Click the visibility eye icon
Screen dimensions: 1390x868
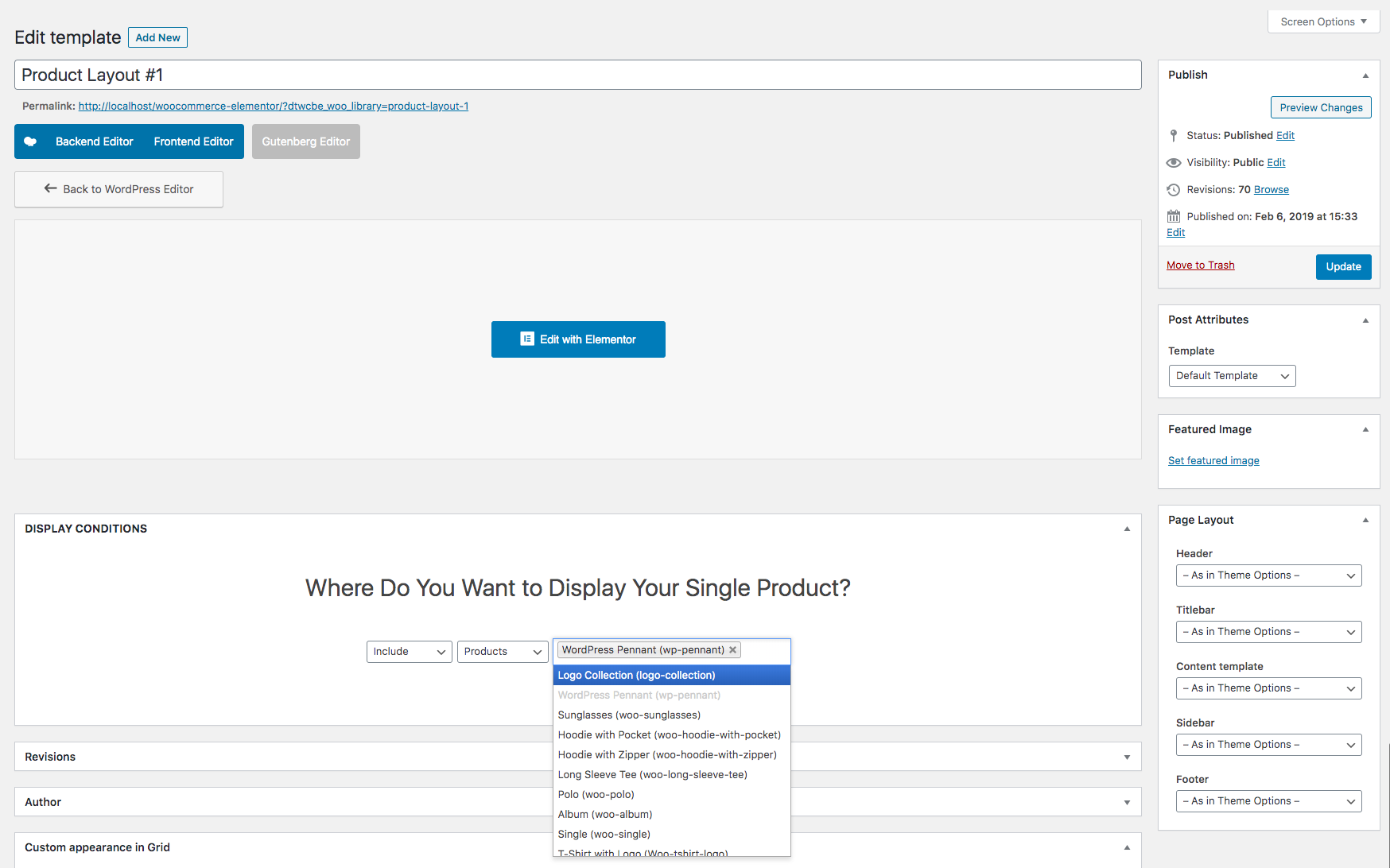point(1174,163)
